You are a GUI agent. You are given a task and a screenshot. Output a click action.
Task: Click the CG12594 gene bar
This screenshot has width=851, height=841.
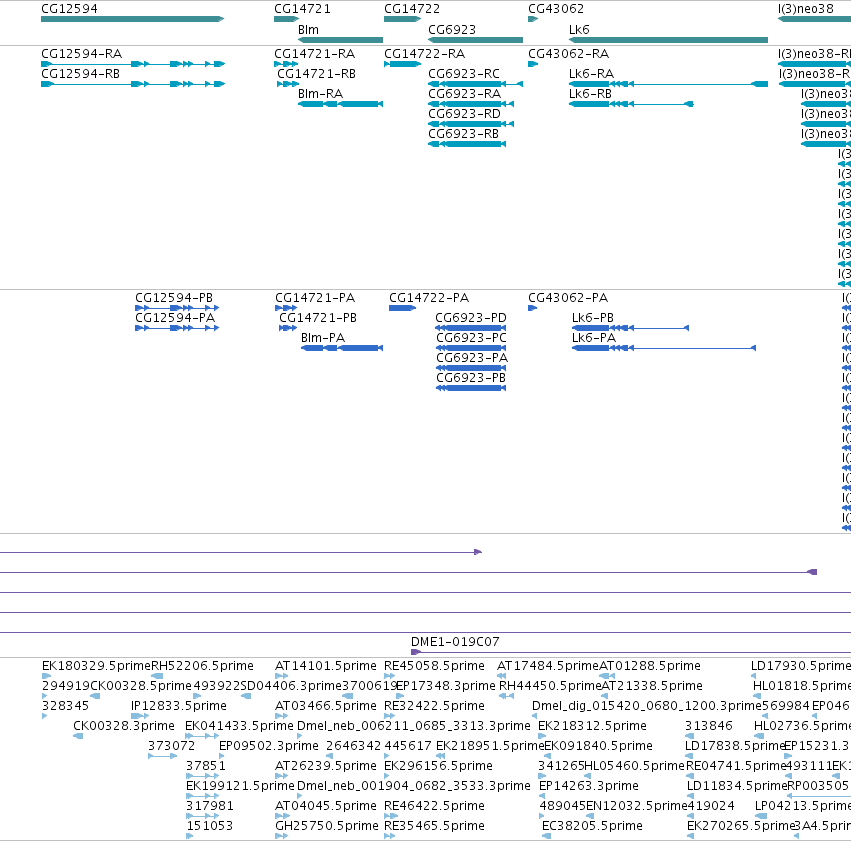click(x=132, y=19)
